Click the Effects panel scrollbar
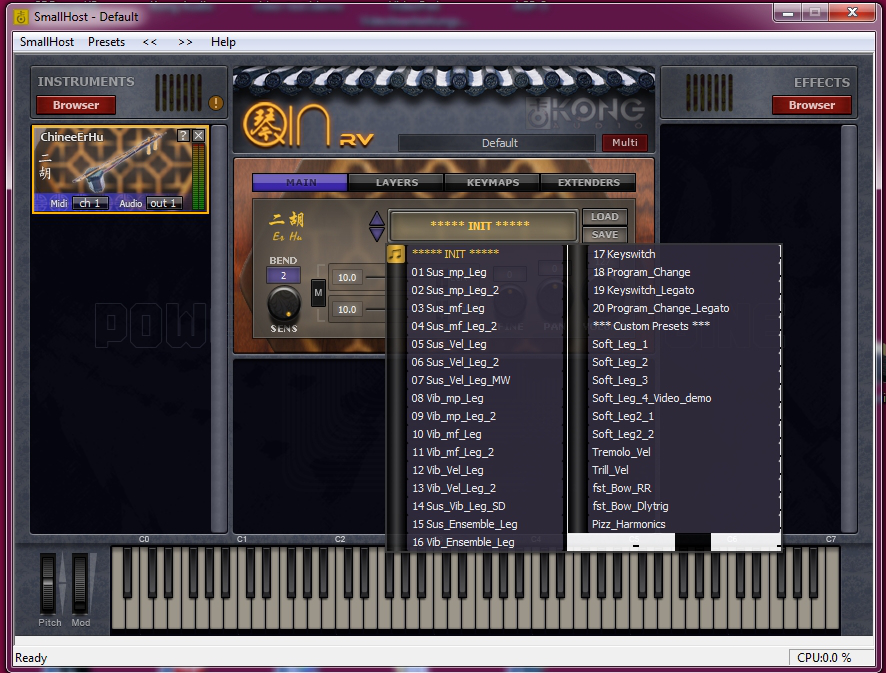886x673 pixels. tap(849, 328)
